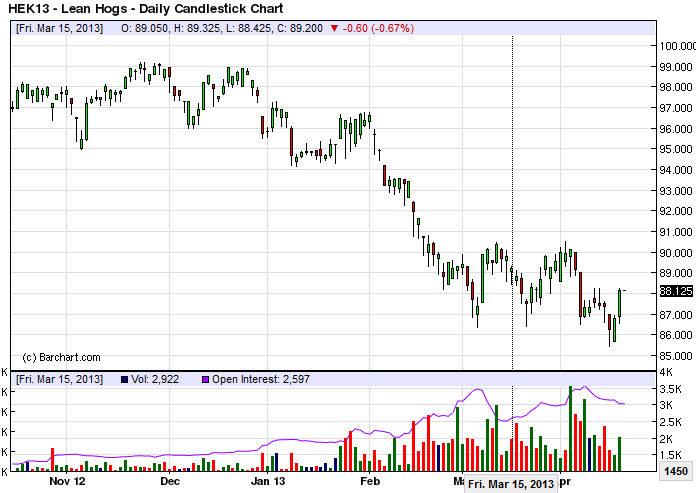
Task: Click the 'Jan 13' date axis label
Action: 267,481
